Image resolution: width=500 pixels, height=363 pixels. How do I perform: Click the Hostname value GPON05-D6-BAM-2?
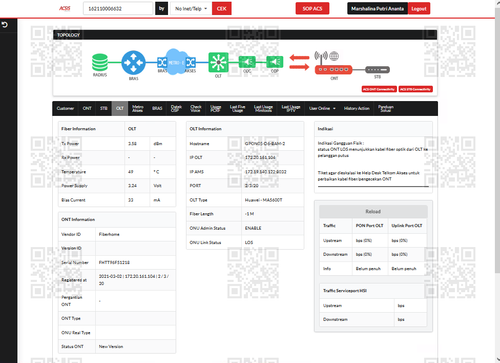click(x=265, y=144)
